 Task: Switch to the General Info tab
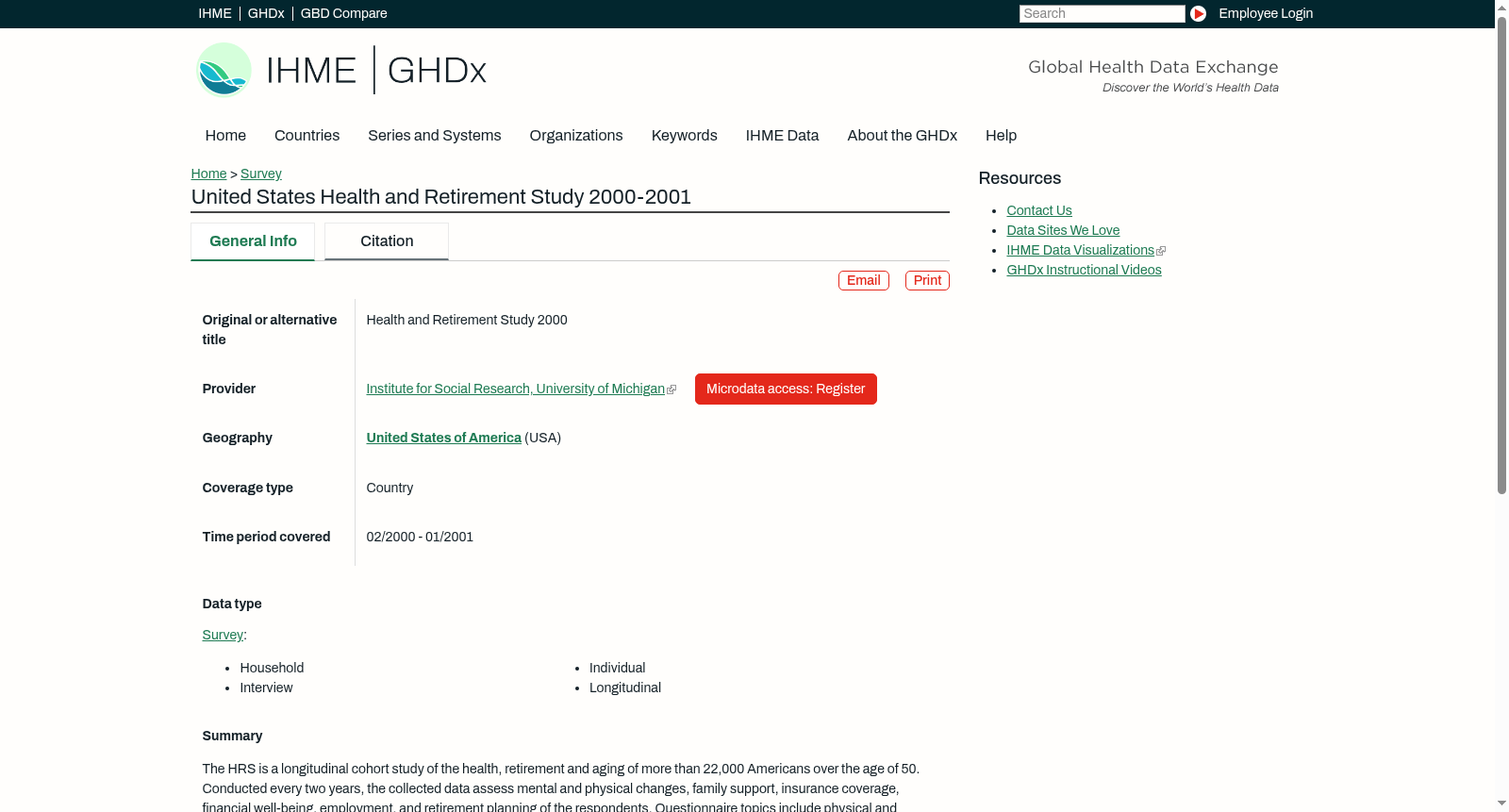(253, 241)
